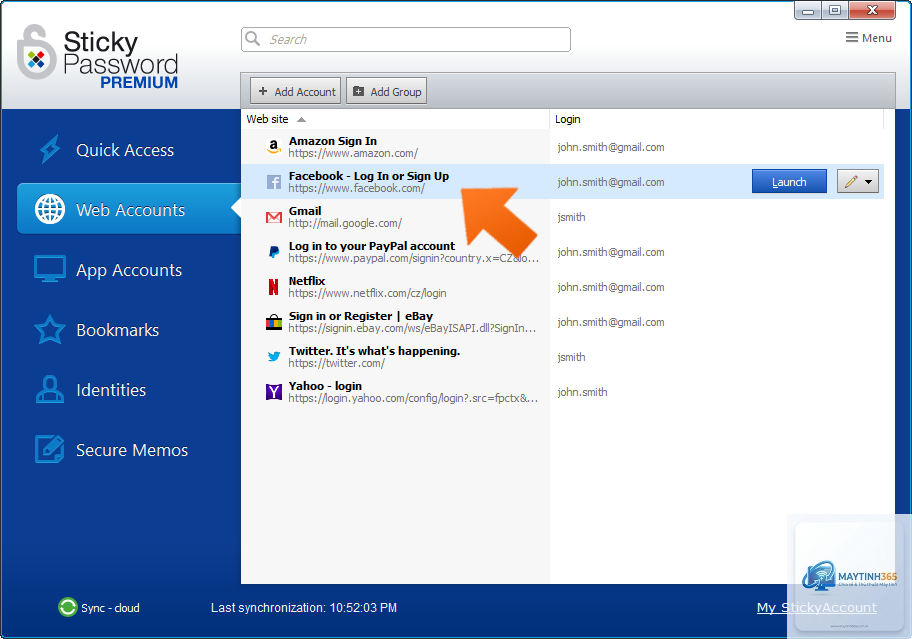This screenshot has width=912, height=639.
Task: Open dropdown arrow next to edit pencil
Action: pyautogui.click(x=868, y=181)
